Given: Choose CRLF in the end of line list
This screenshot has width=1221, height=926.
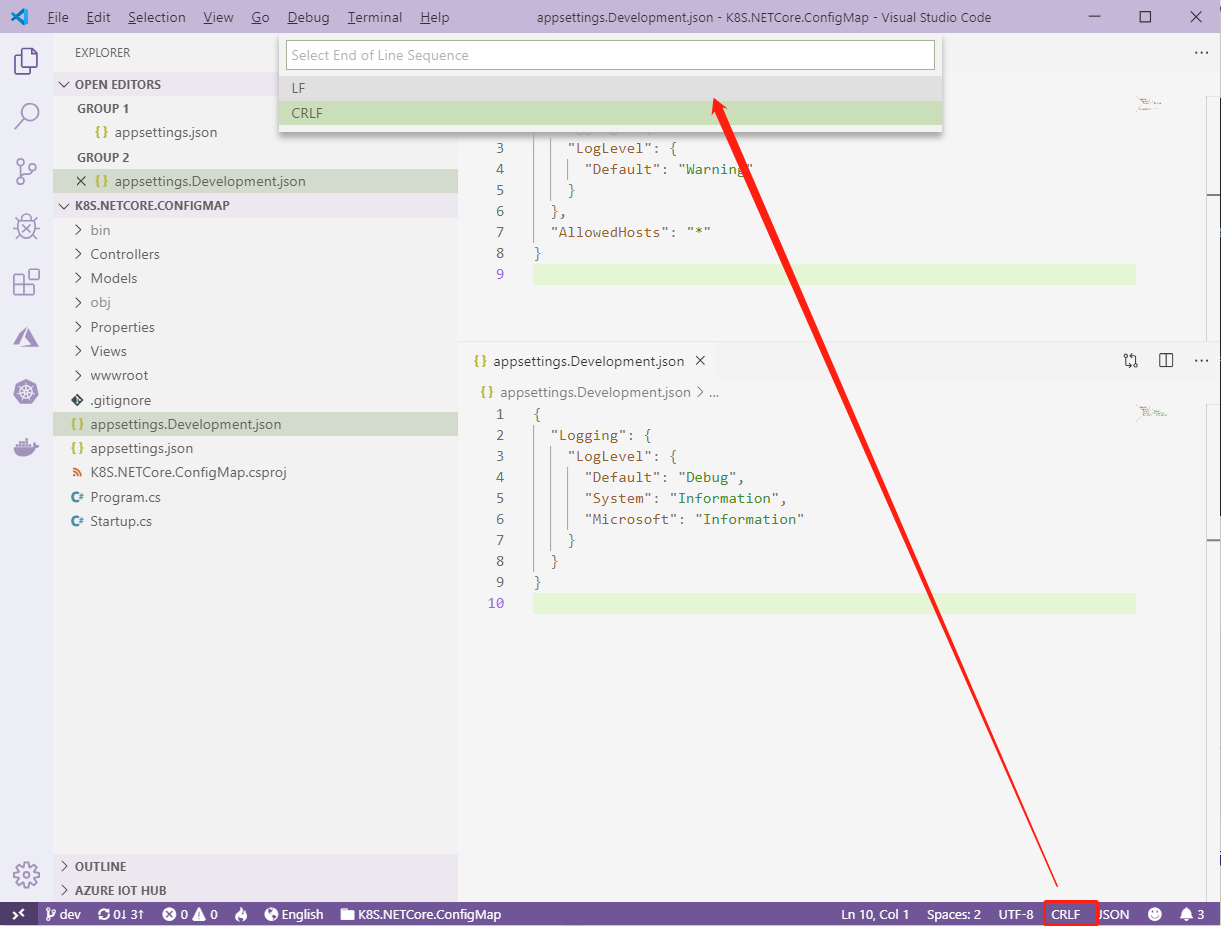Looking at the screenshot, I should [610, 113].
